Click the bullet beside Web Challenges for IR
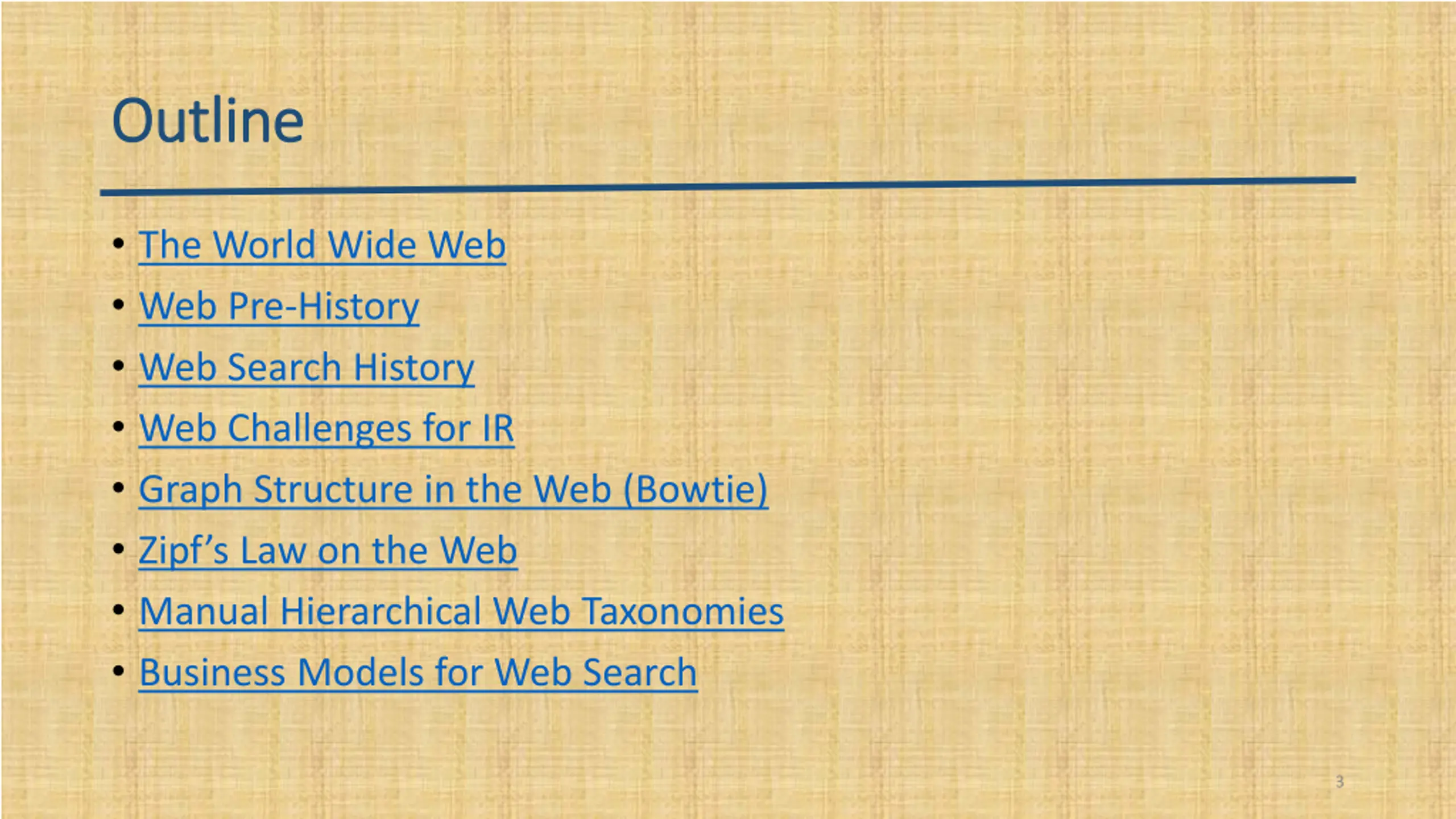 118,427
